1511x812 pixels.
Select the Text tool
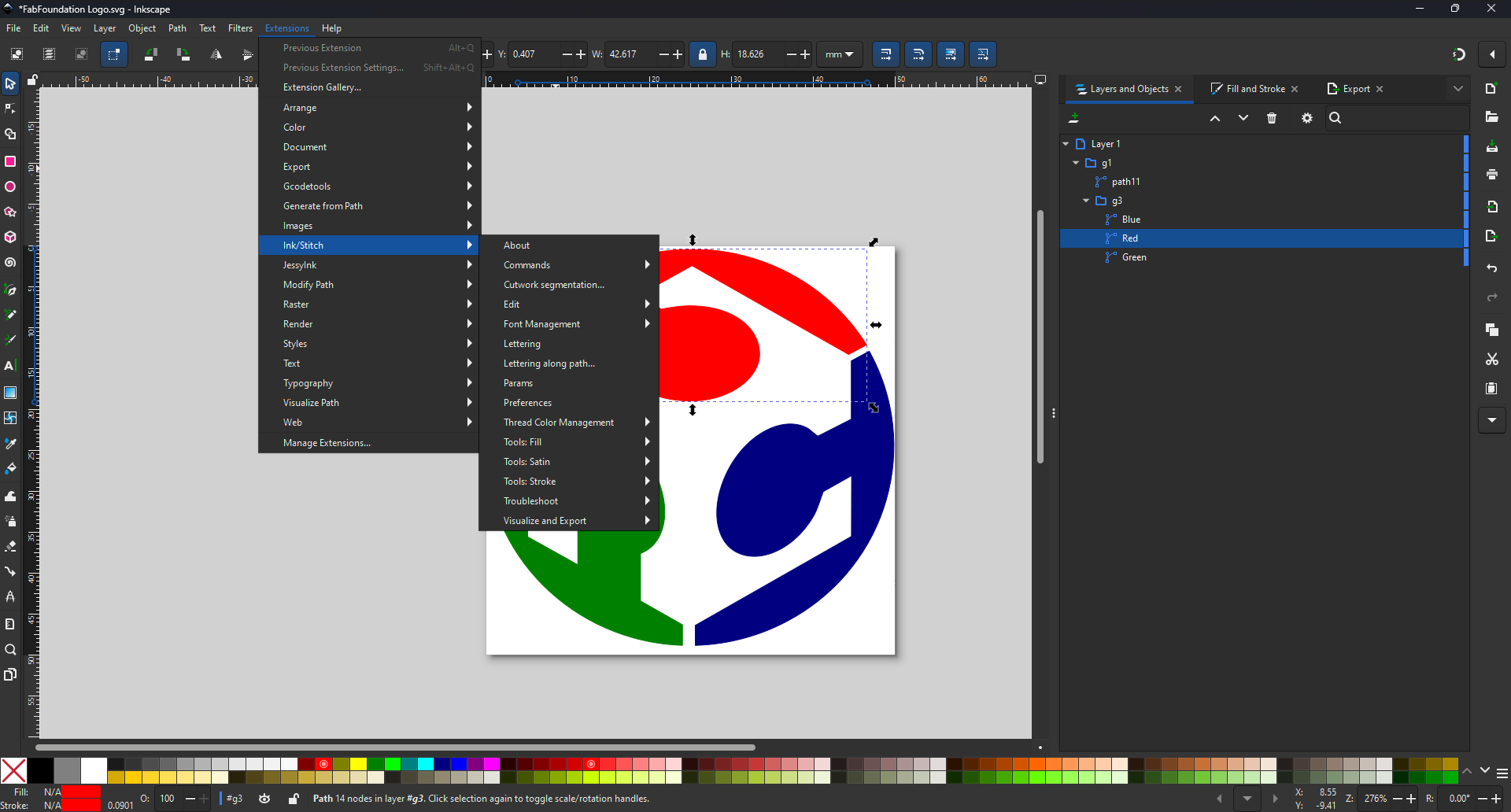[10, 366]
